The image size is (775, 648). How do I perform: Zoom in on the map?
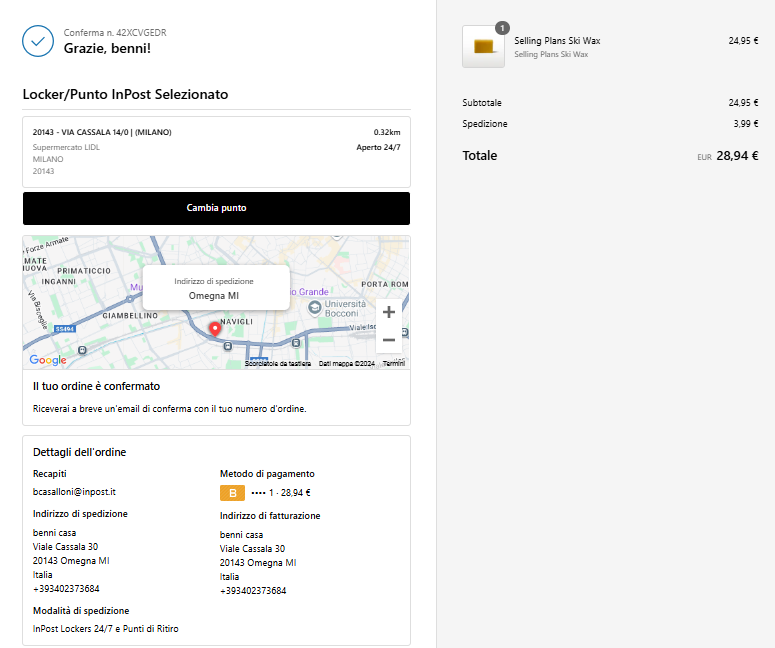click(389, 312)
